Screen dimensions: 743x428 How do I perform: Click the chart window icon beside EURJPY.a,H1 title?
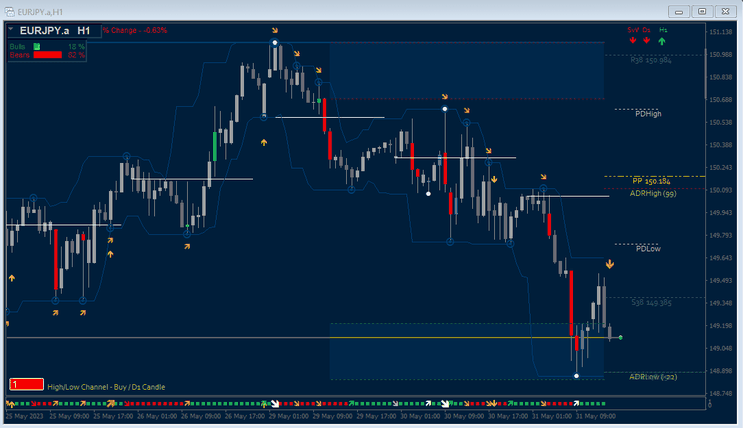pyautogui.click(x=9, y=11)
